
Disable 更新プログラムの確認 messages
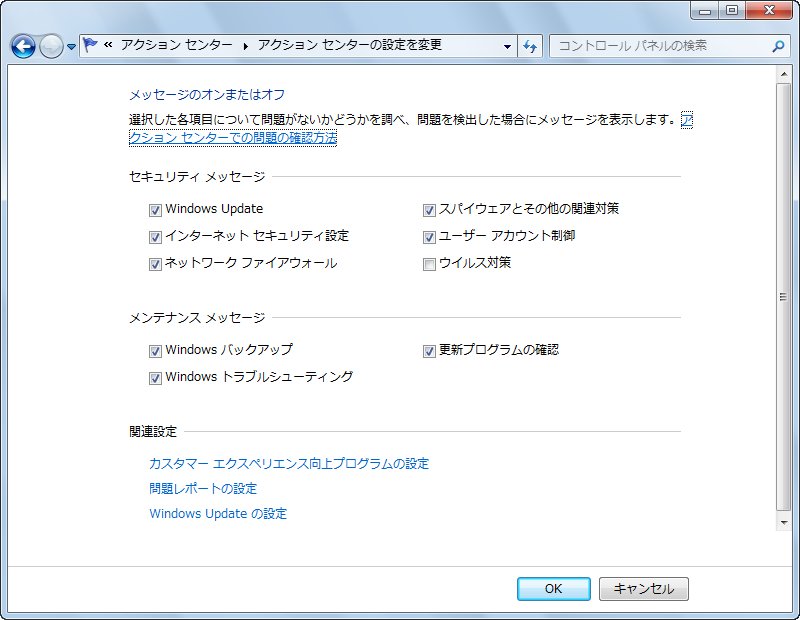[429, 351]
